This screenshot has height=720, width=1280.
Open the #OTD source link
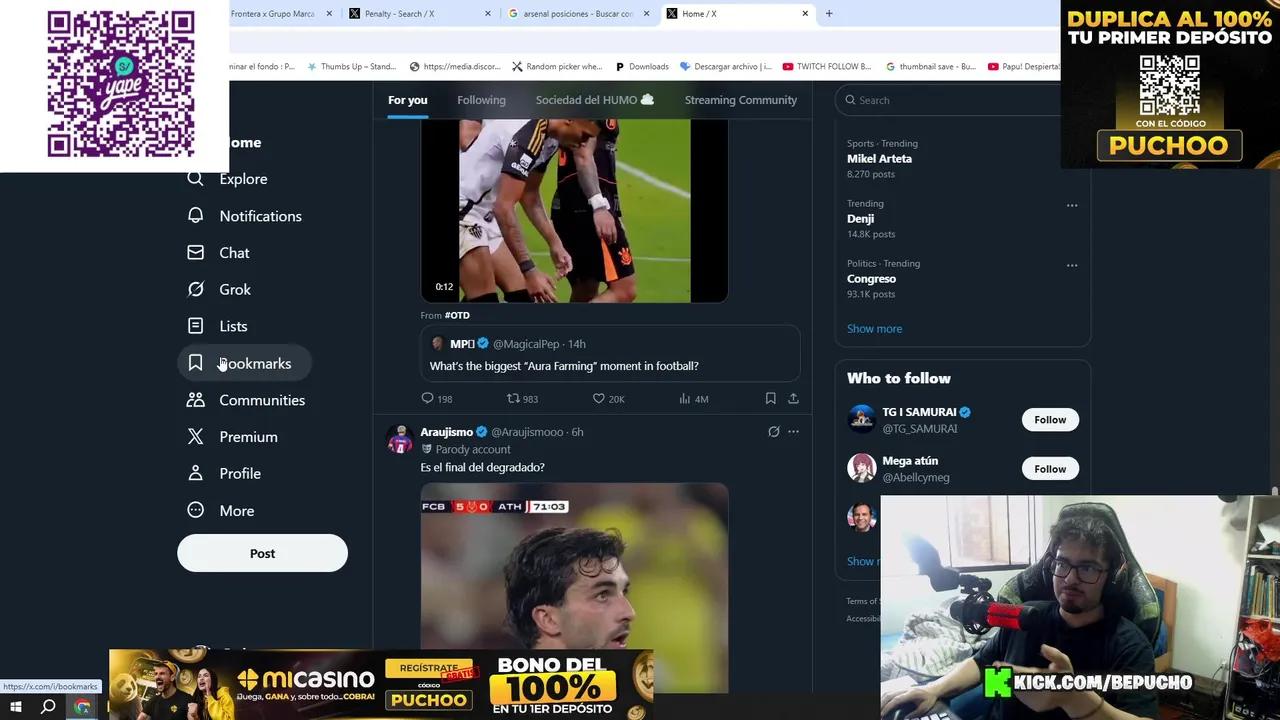457,315
